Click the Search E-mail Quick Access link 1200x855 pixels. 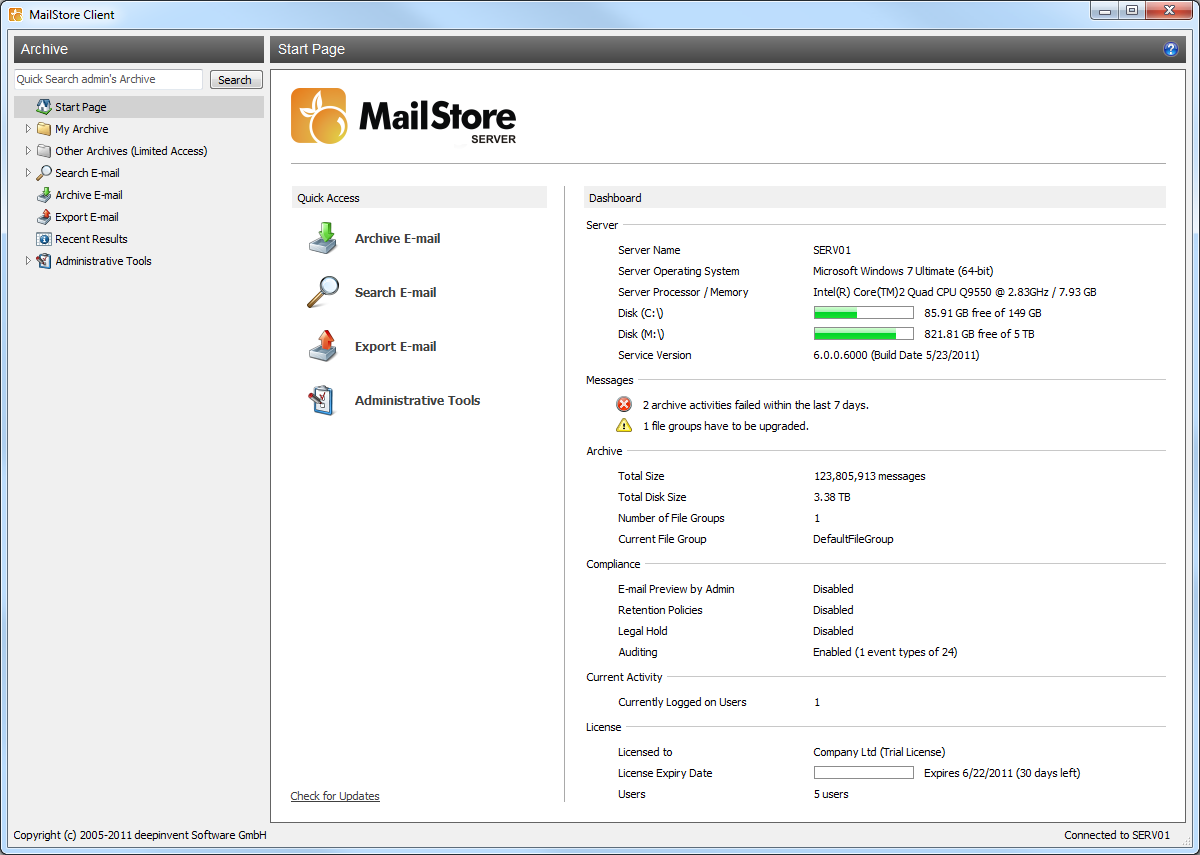395,292
